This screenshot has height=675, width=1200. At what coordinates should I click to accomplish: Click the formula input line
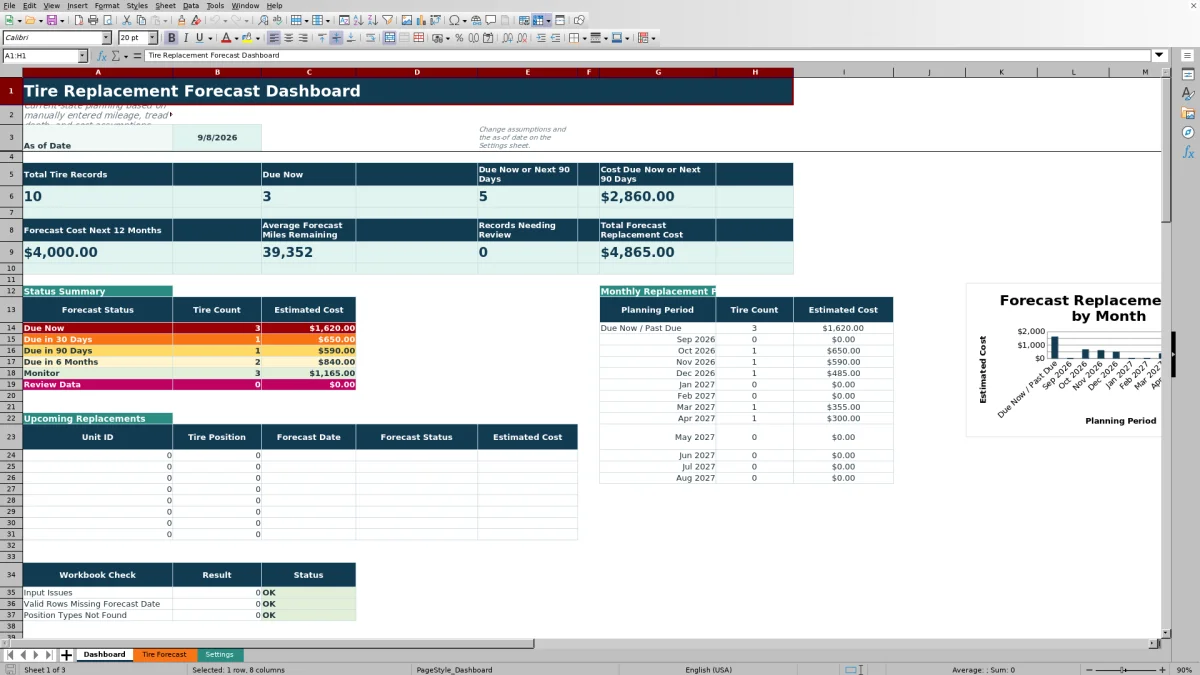point(647,56)
